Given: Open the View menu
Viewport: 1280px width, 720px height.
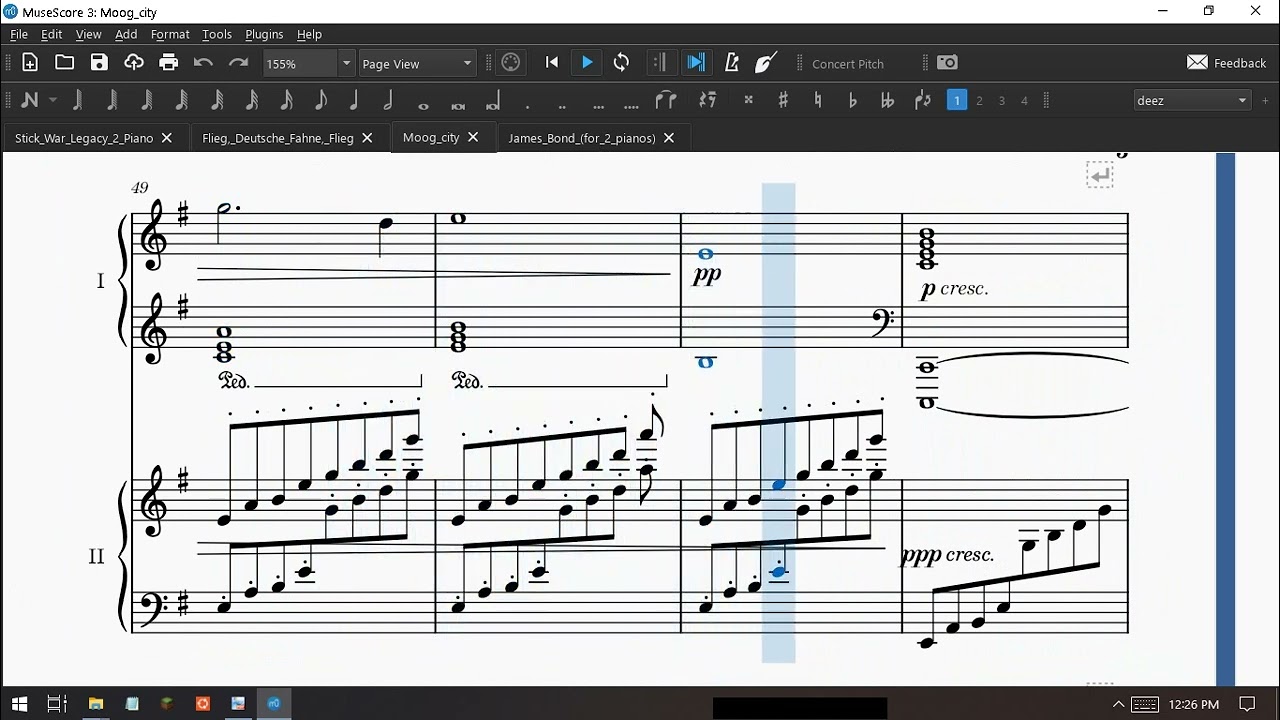Looking at the screenshot, I should coord(89,34).
